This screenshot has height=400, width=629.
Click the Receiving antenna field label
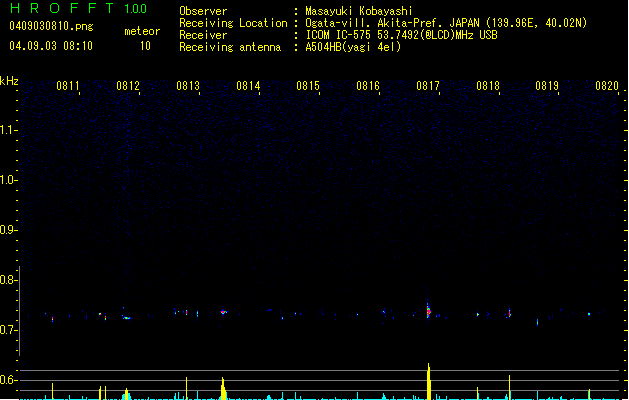230,47
